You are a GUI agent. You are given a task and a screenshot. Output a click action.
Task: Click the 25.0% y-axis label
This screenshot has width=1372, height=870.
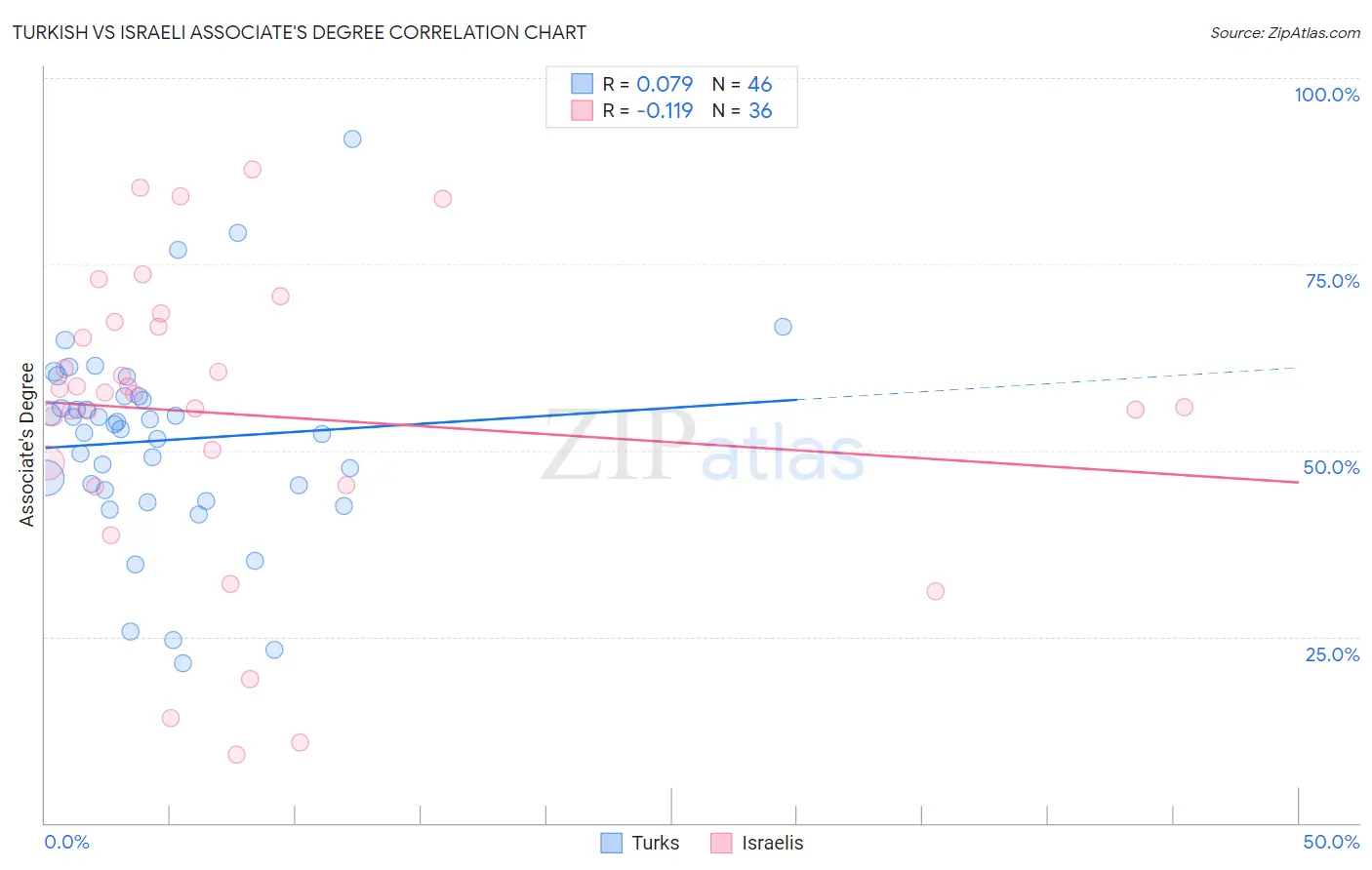1332,654
